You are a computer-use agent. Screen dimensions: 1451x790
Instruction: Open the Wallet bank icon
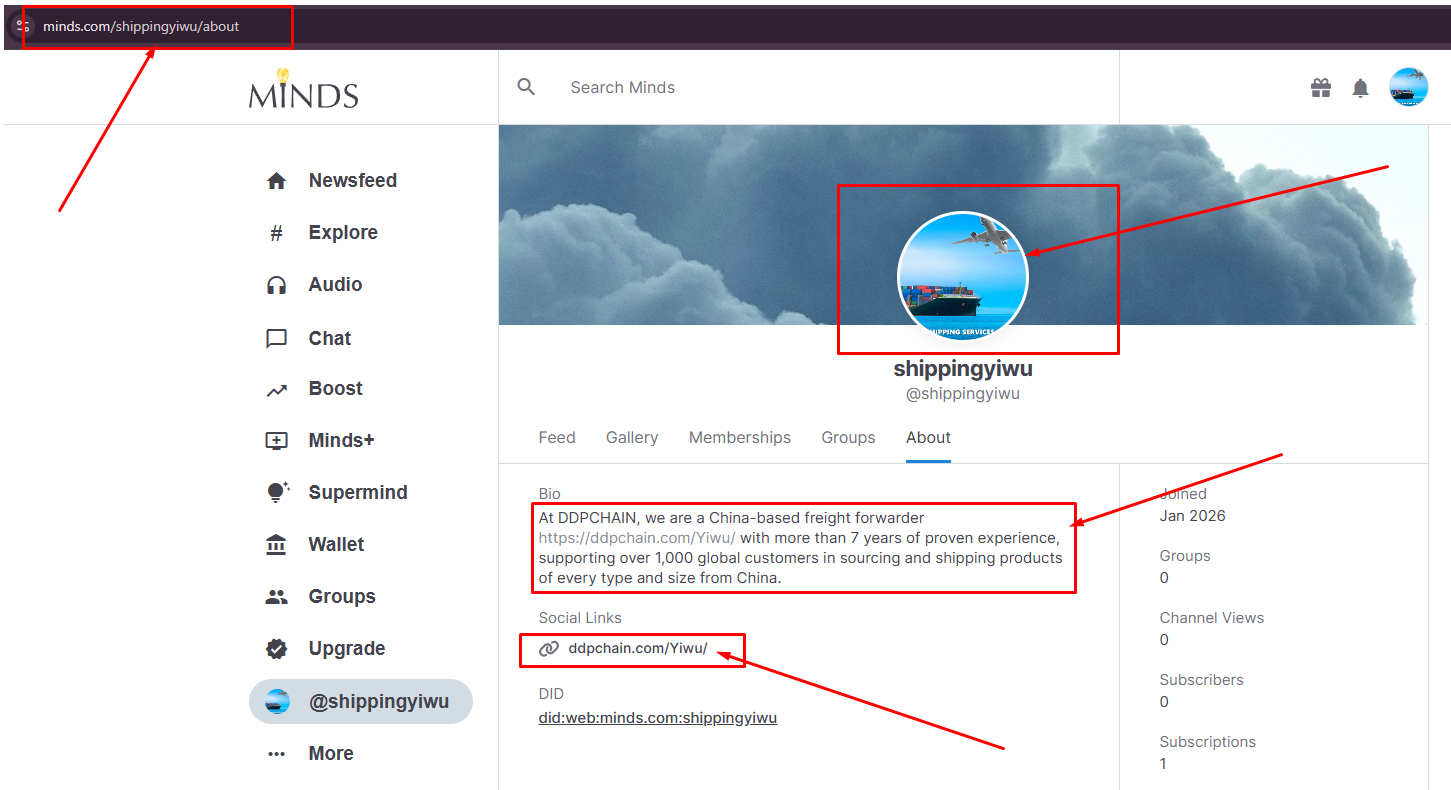[x=277, y=545]
